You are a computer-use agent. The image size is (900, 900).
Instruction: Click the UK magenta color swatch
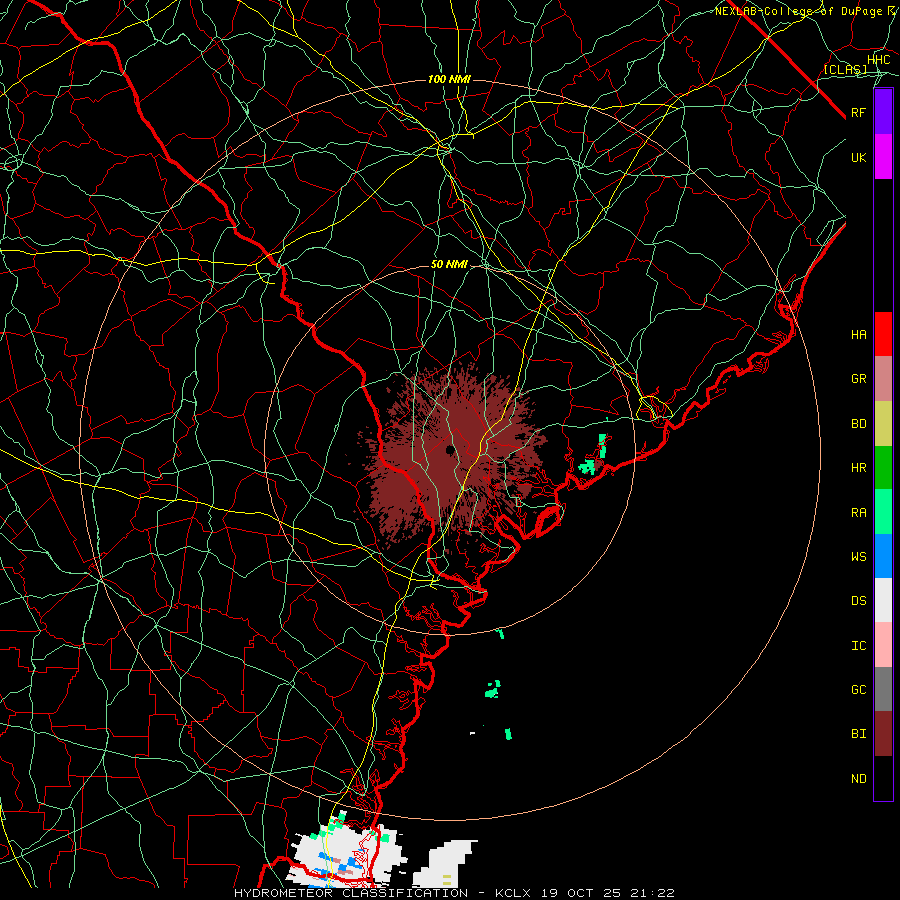click(x=883, y=157)
